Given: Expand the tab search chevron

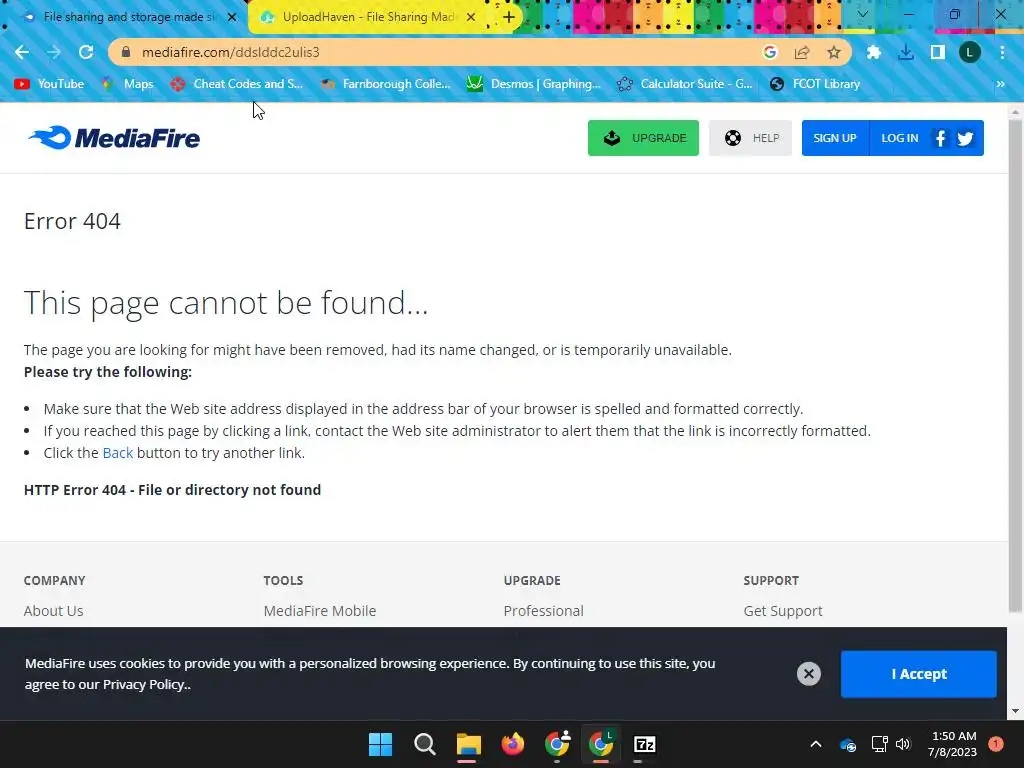Looking at the screenshot, I should (x=863, y=14).
